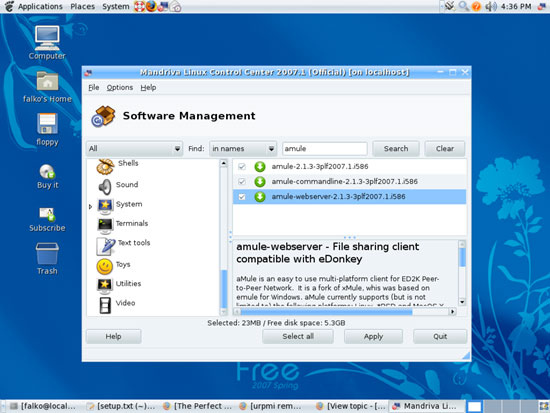Image resolution: width=550 pixels, height=413 pixels.
Task: Switch to The Perfect taskbar window
Action: pyautogui.click(x=198, y=406)
